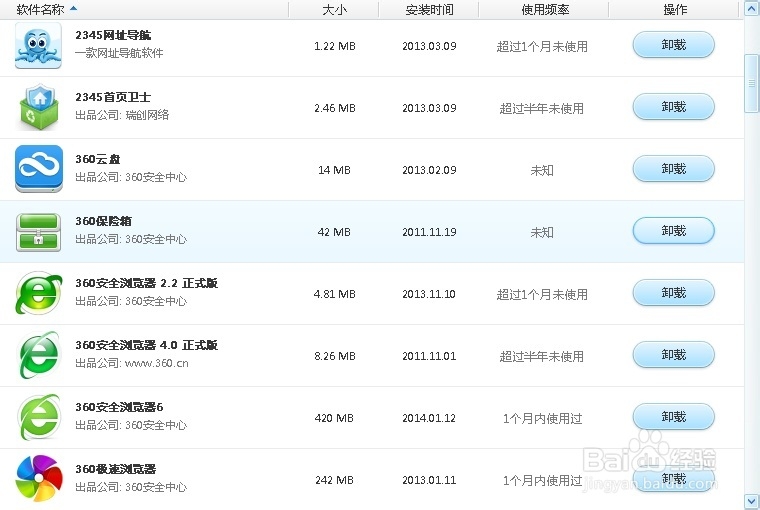Uninstall 360安全浏览器6 using 卸载
Screen dimensions: 760x510
(x=673, y=417)
